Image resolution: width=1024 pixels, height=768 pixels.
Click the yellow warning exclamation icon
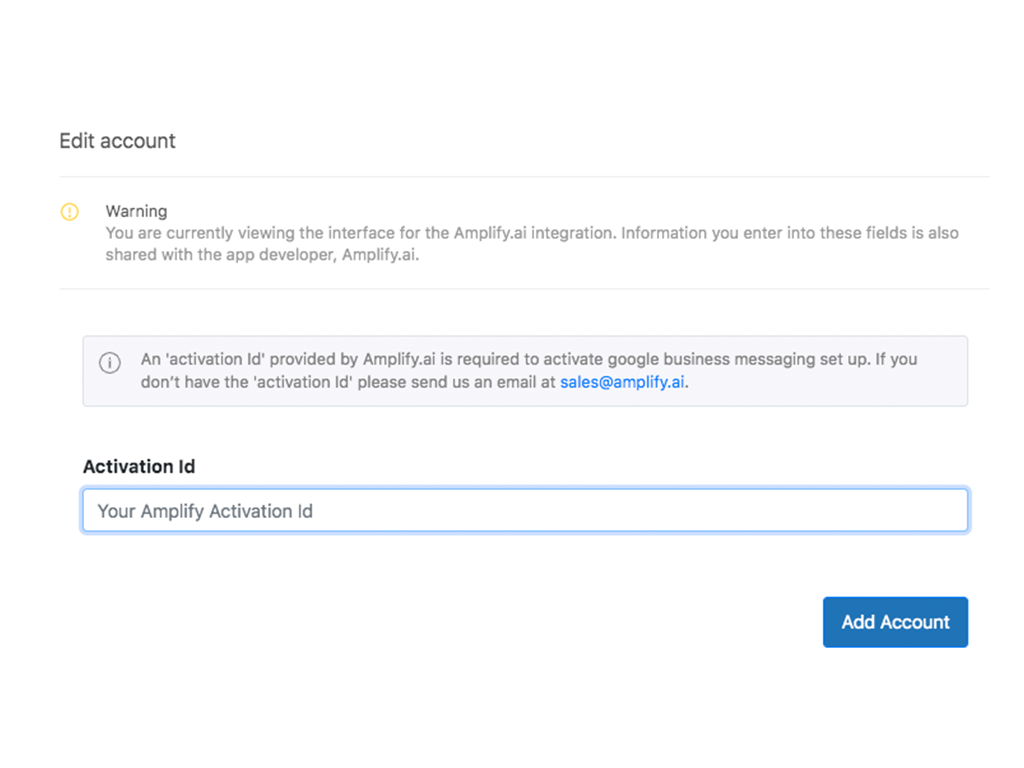click(x=70, y=212)
